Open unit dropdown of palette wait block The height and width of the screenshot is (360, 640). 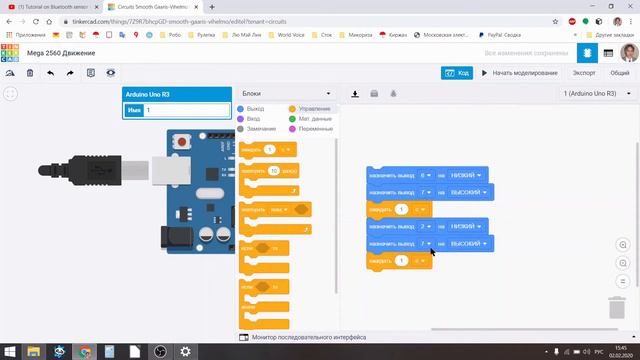pyautogui.click(x=285, y=150)
